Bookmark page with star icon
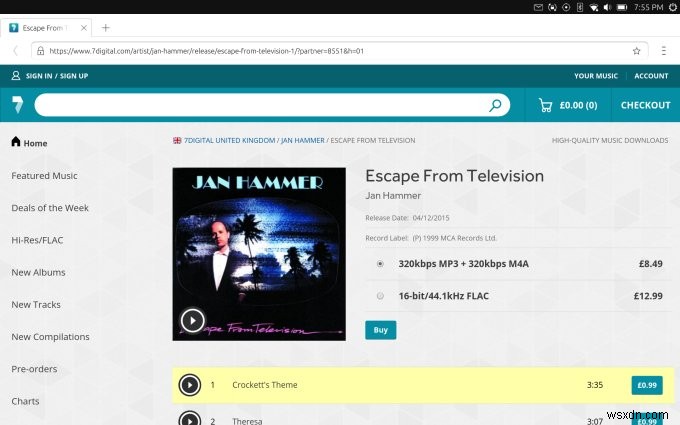 click(x=636, y=51)
